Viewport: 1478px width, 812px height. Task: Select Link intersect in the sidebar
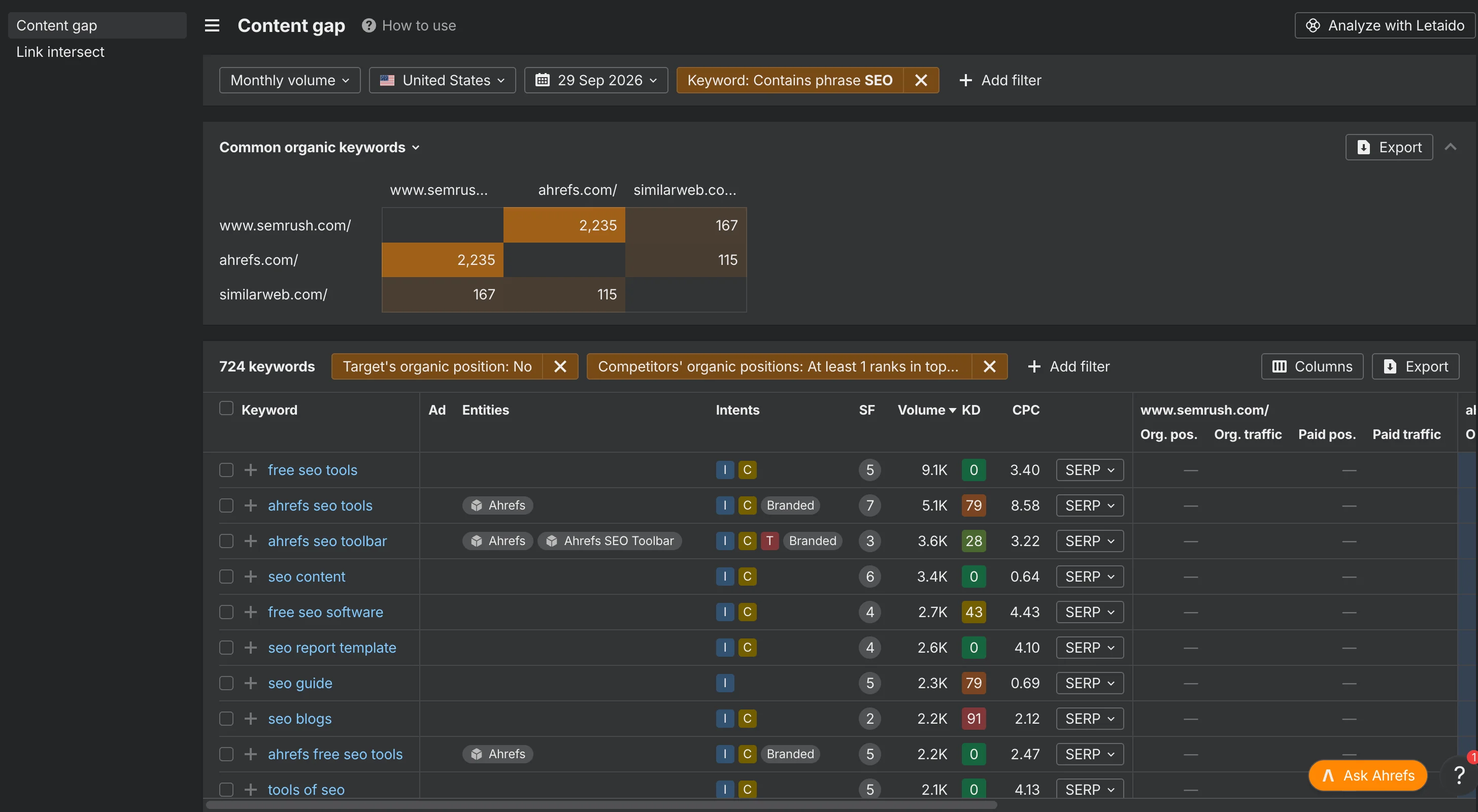(x=60, y=52)
